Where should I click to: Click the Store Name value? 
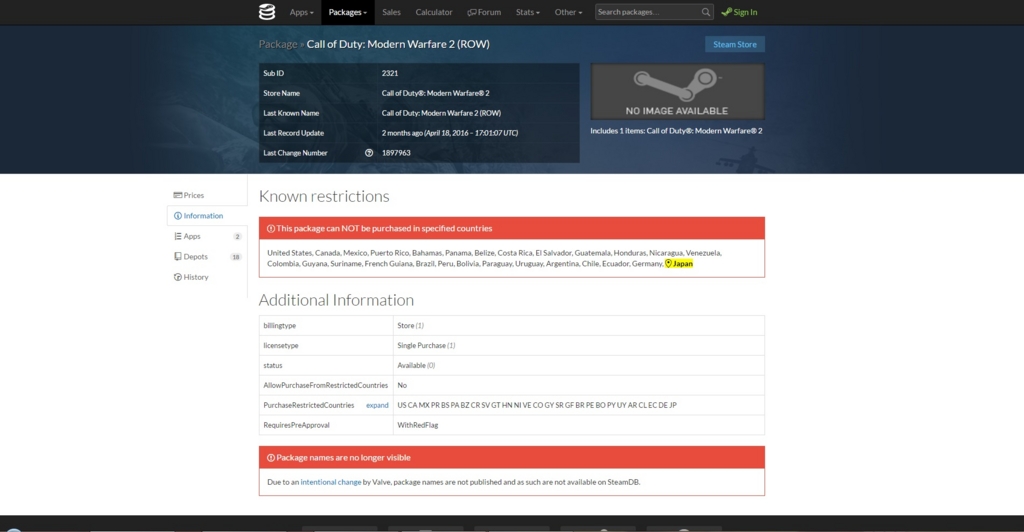pyautogui.click(x=436, y=93)
